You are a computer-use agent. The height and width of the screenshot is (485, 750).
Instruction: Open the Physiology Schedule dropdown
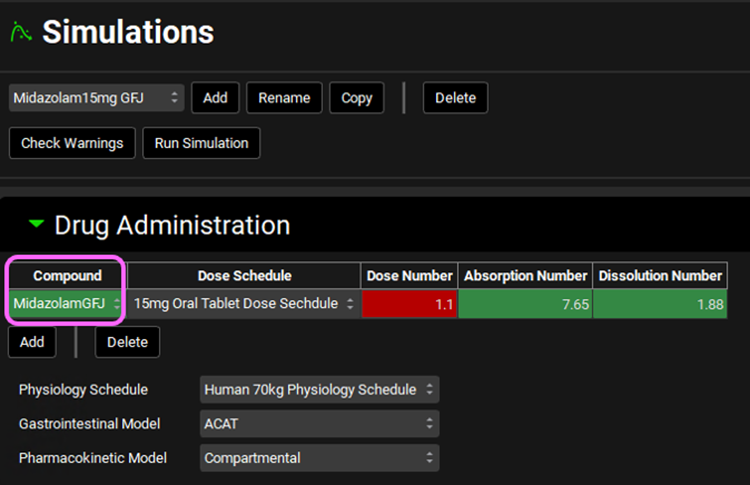coord(319,389)
